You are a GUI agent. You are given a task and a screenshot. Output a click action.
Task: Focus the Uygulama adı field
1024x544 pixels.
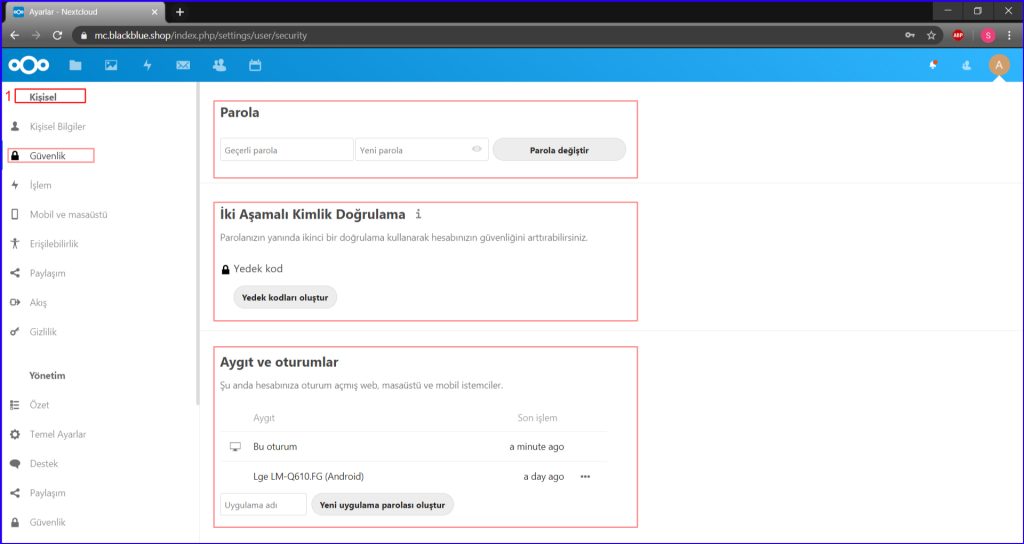[x=263, y=505]
